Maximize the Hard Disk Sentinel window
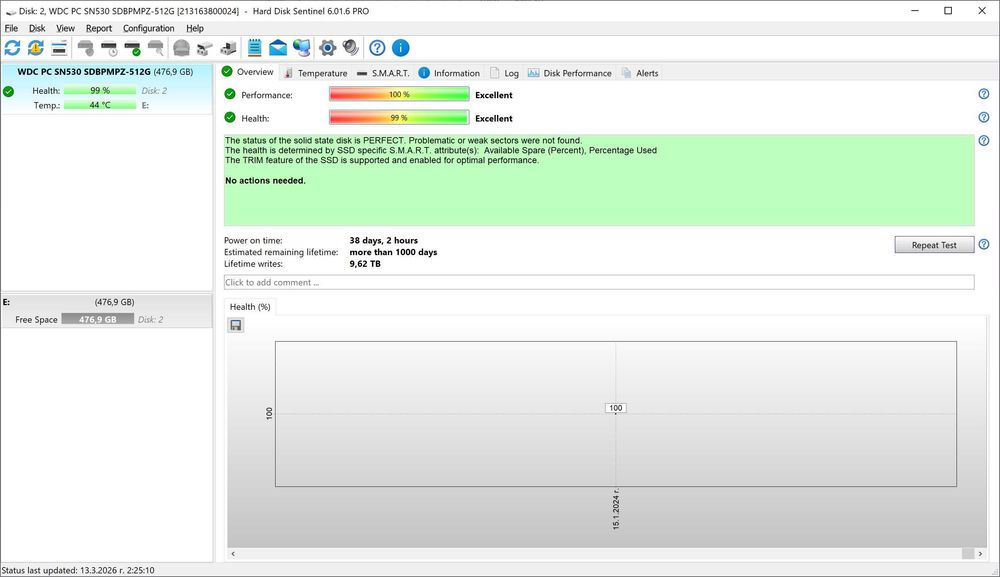Image resolution: width=1000 pixels, height=577 pixels. click(948, 11)
